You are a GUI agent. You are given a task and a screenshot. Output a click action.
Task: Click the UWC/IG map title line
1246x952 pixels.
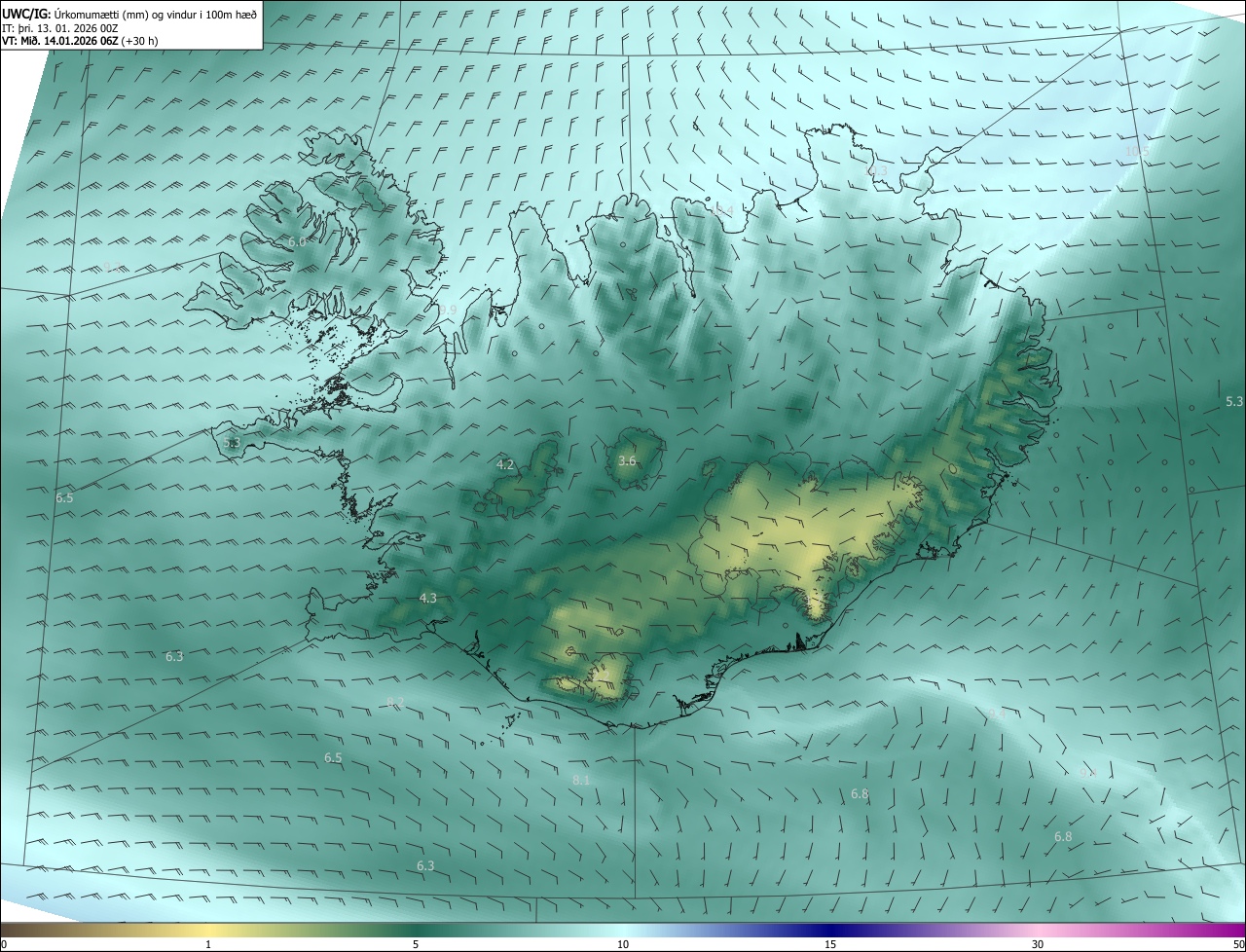click(129, 14)
